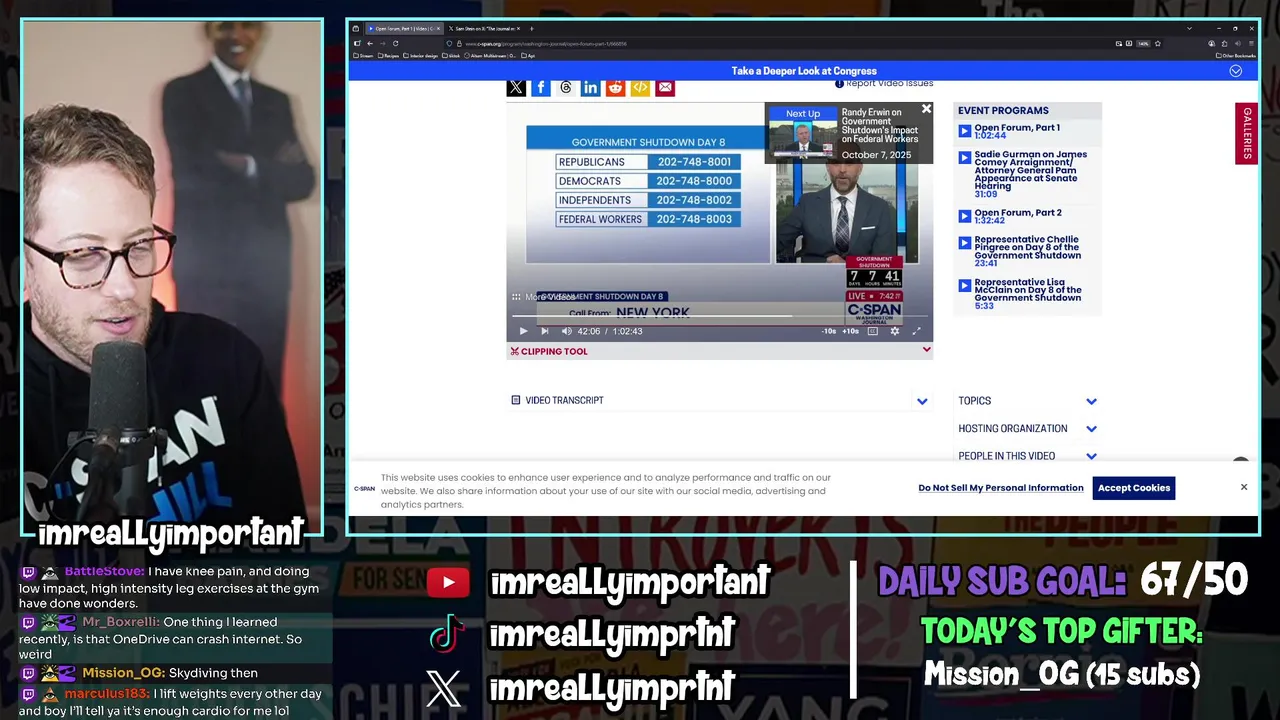This screenshot has width=1280, height=720.
Task: Open the Galleries side tab
Action: click(1246, 133)
